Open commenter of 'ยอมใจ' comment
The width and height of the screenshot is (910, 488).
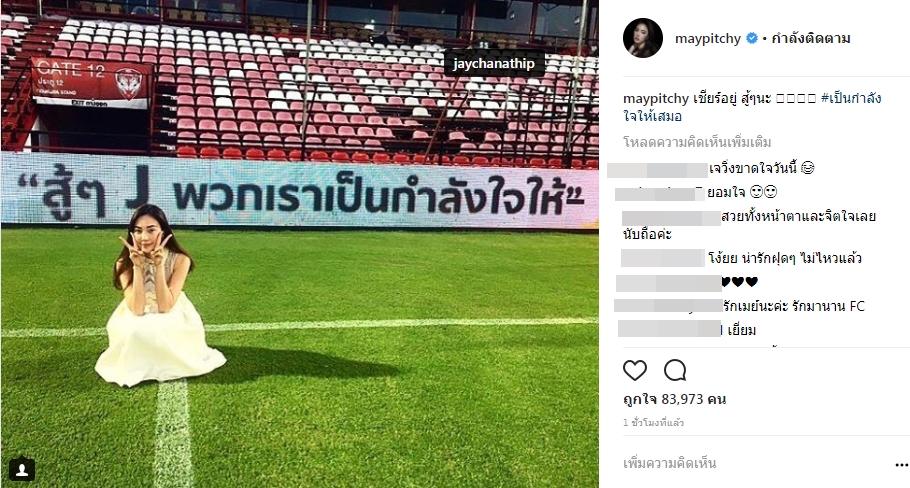pyautogui.click(x=659, y=193)
